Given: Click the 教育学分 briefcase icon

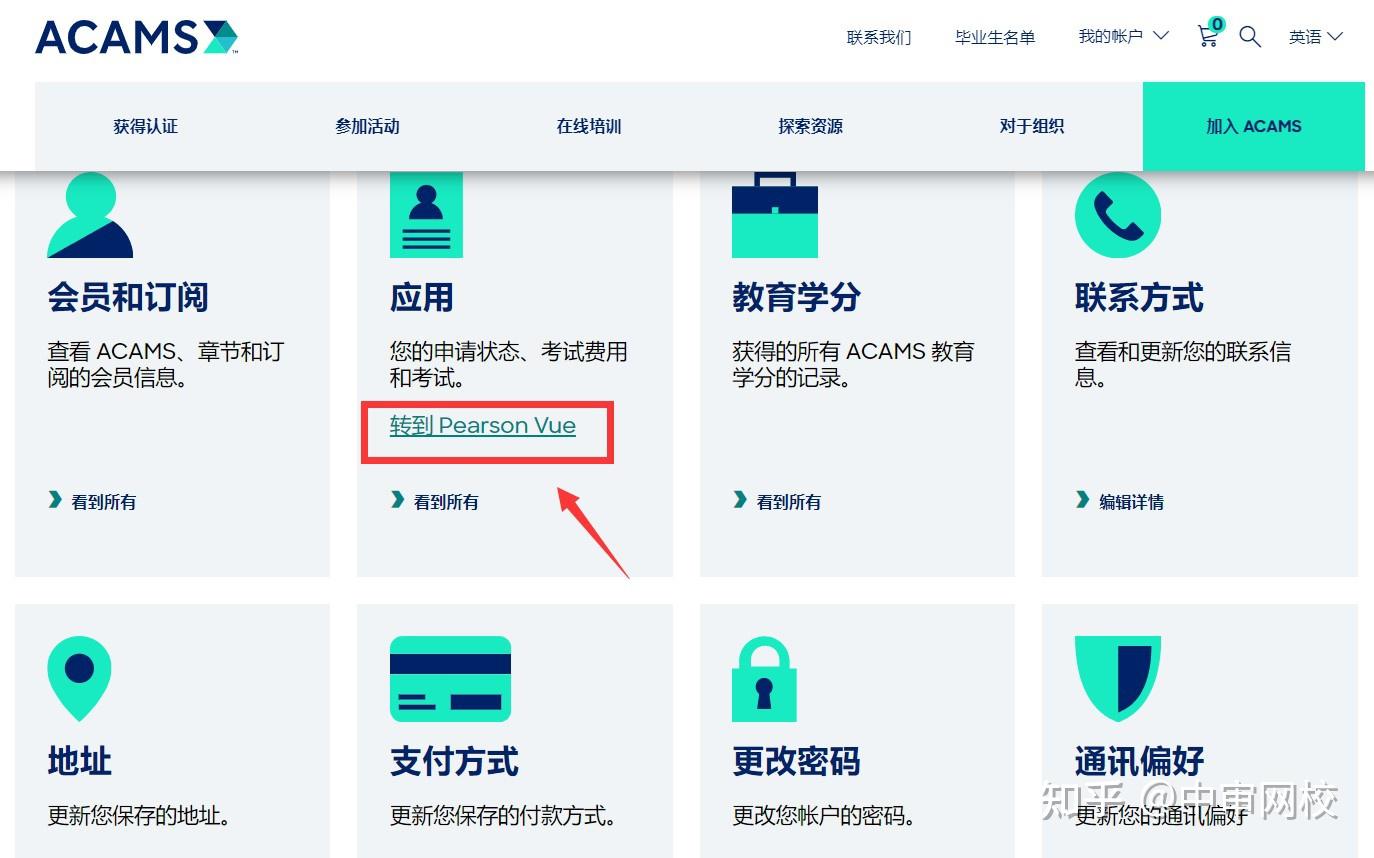Looking at the screenshot, I should pos(775,215).
